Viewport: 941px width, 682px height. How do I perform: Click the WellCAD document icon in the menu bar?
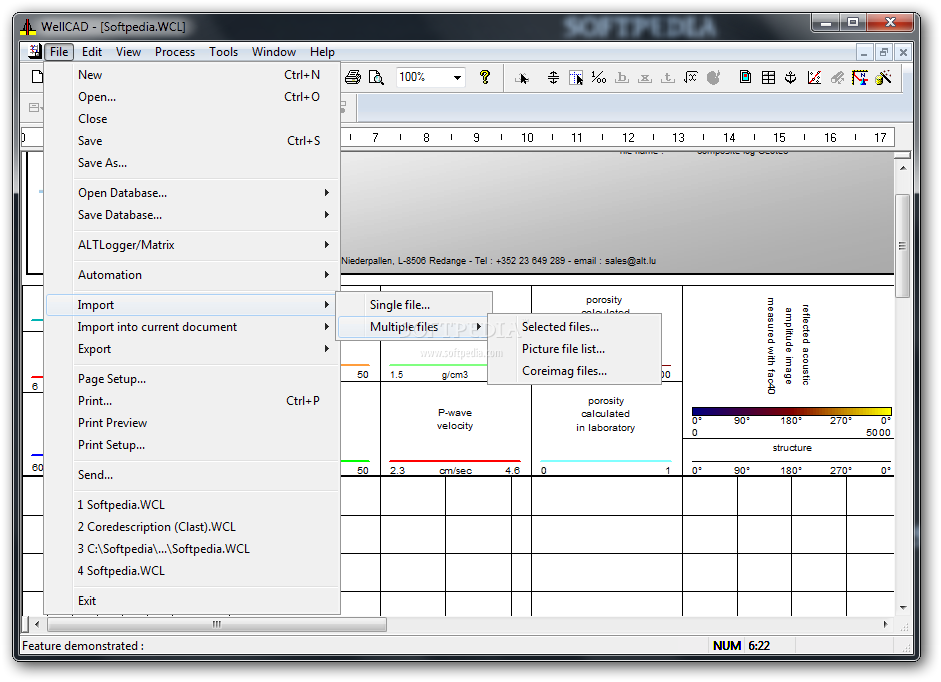[x=35, y=52]
